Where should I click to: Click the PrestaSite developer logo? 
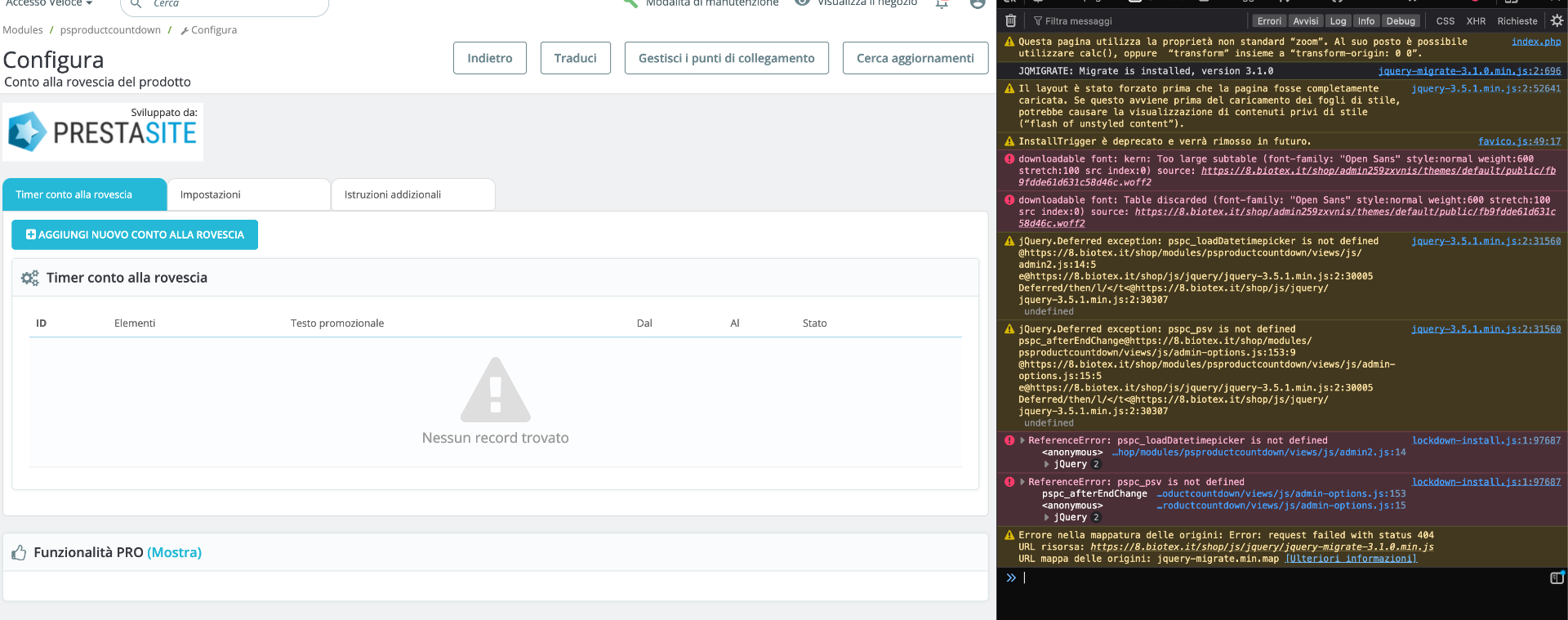[x=103, y=132]
